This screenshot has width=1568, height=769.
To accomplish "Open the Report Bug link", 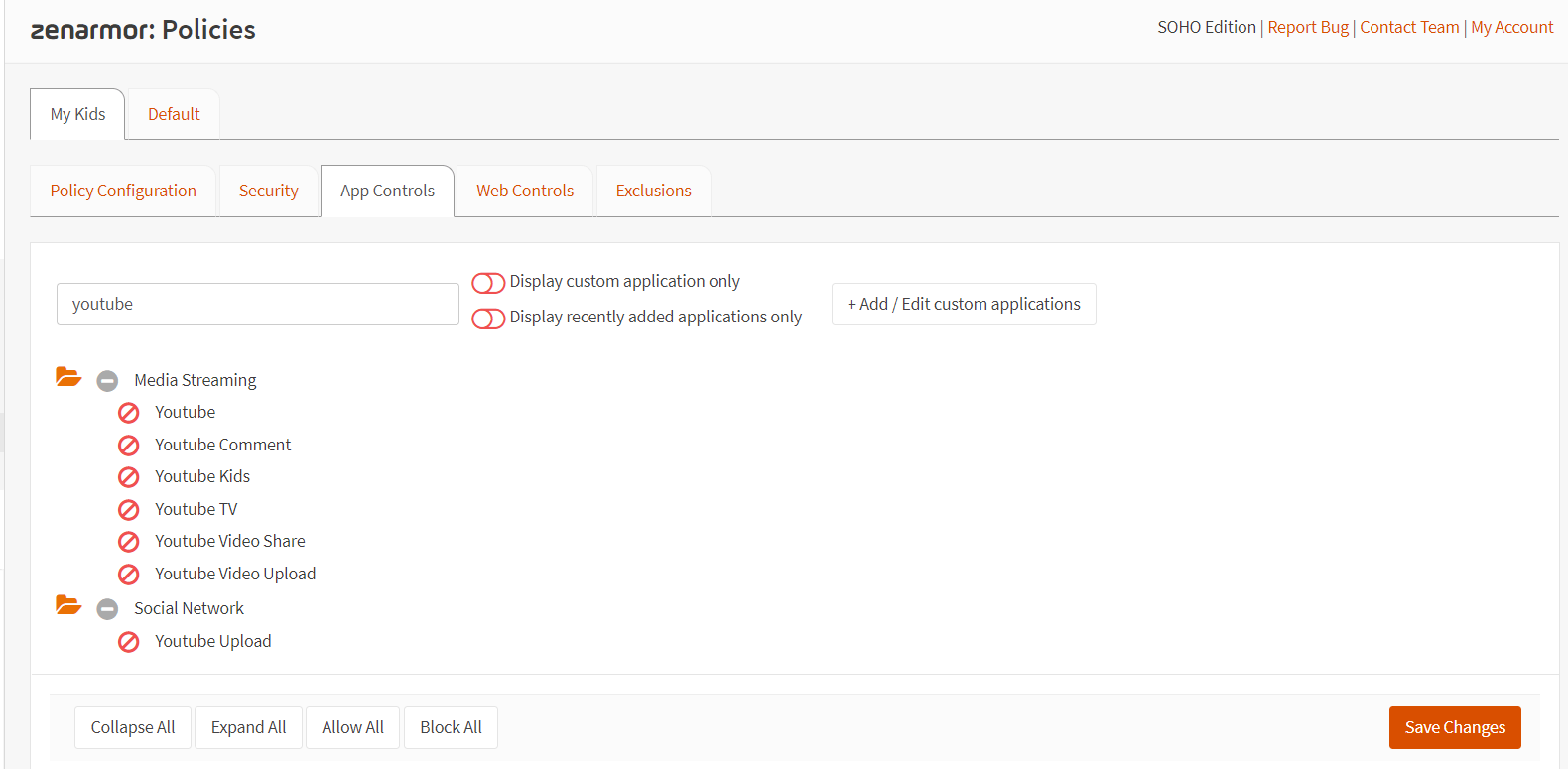I will click(x=1308, y=27).
